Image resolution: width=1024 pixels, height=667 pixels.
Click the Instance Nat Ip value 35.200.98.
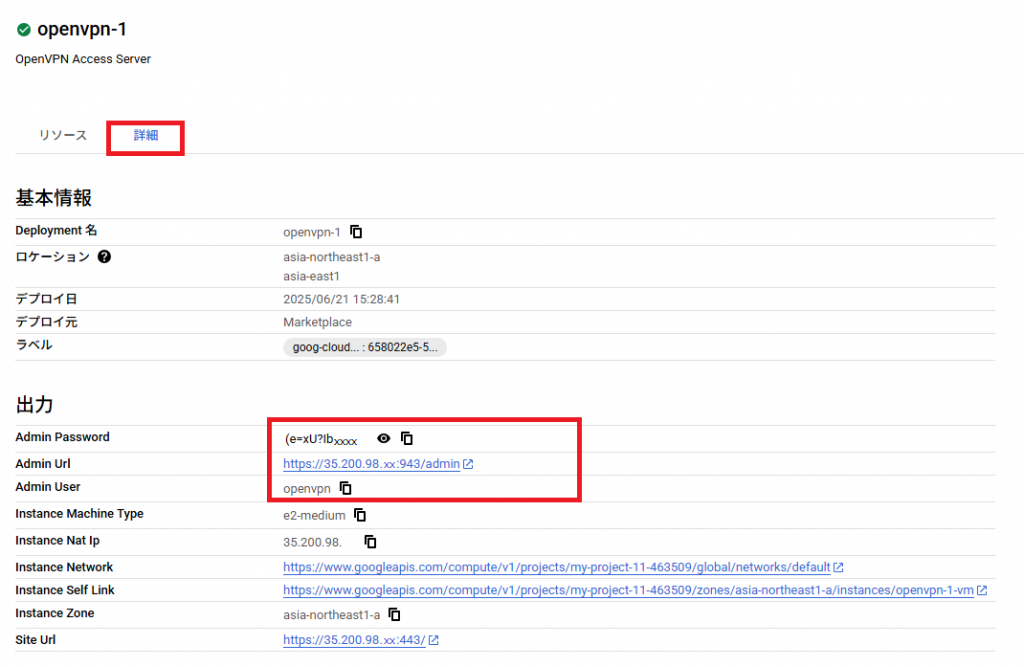[x=312, y=542]
